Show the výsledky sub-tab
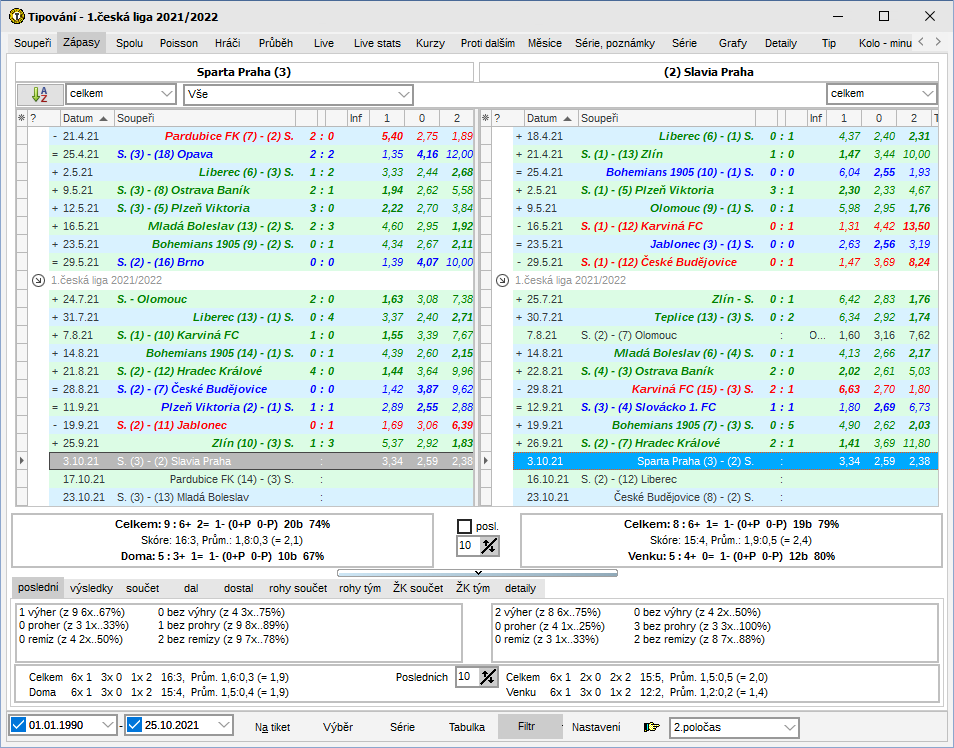Screen dimensions: 954x748 91,588
